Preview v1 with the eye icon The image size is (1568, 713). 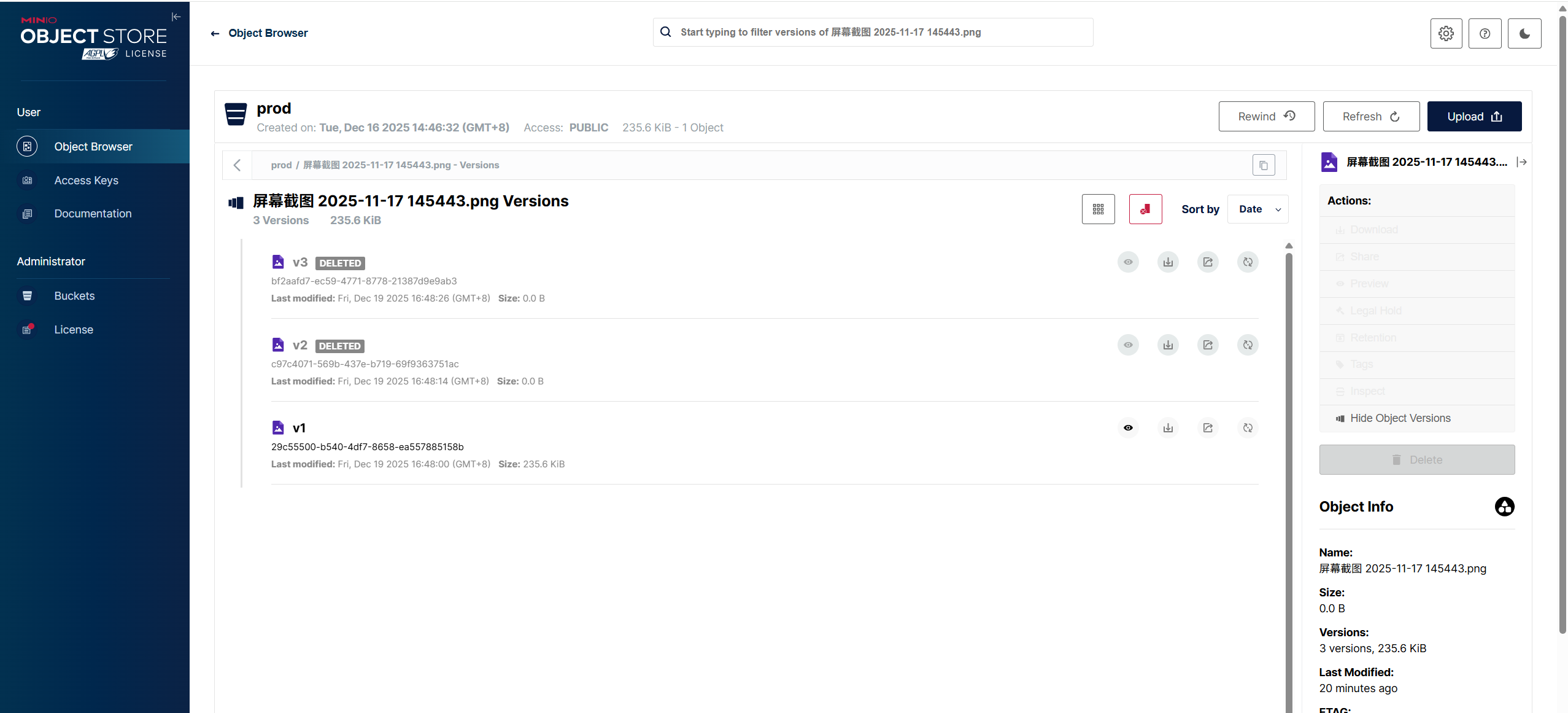coord(1128,428)
